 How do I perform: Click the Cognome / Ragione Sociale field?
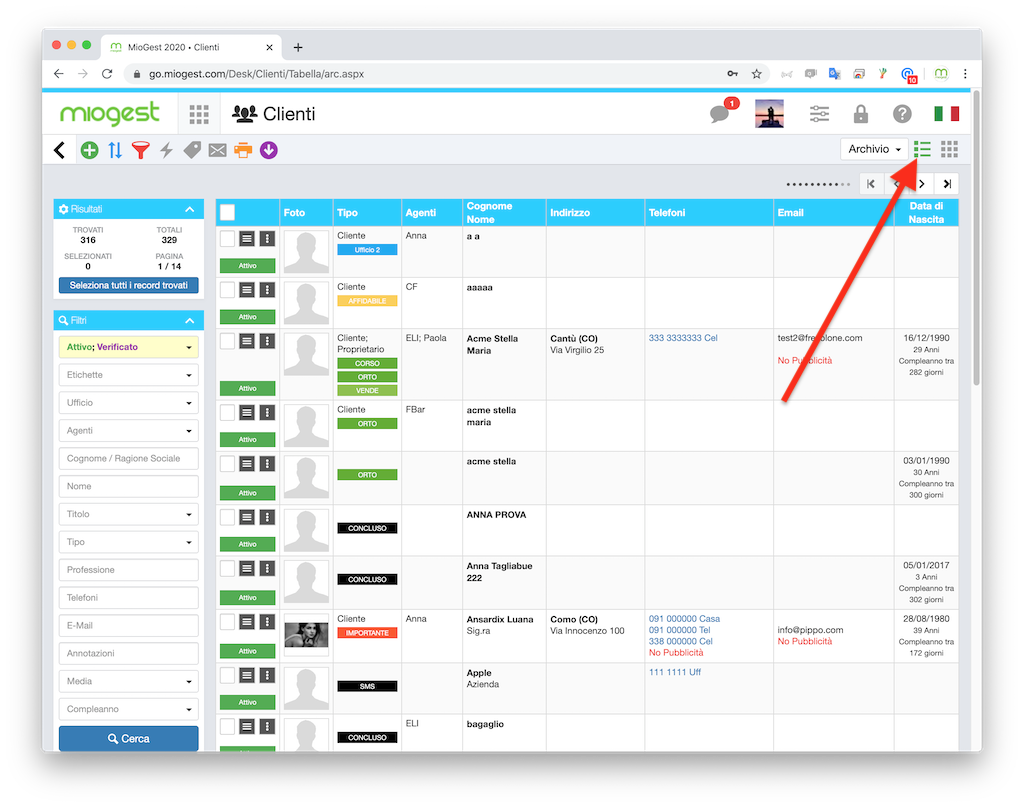click(x=129, y=458)
